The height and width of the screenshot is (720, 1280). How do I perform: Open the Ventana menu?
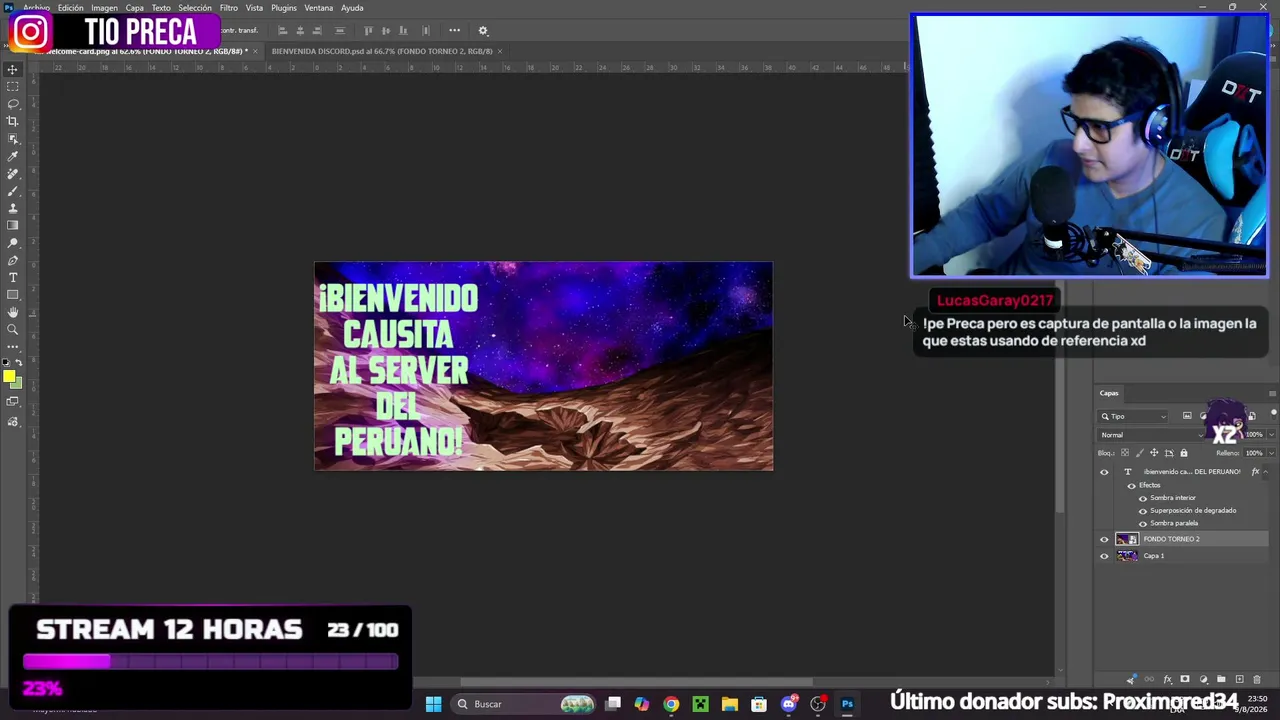click(x=319, y=8)
